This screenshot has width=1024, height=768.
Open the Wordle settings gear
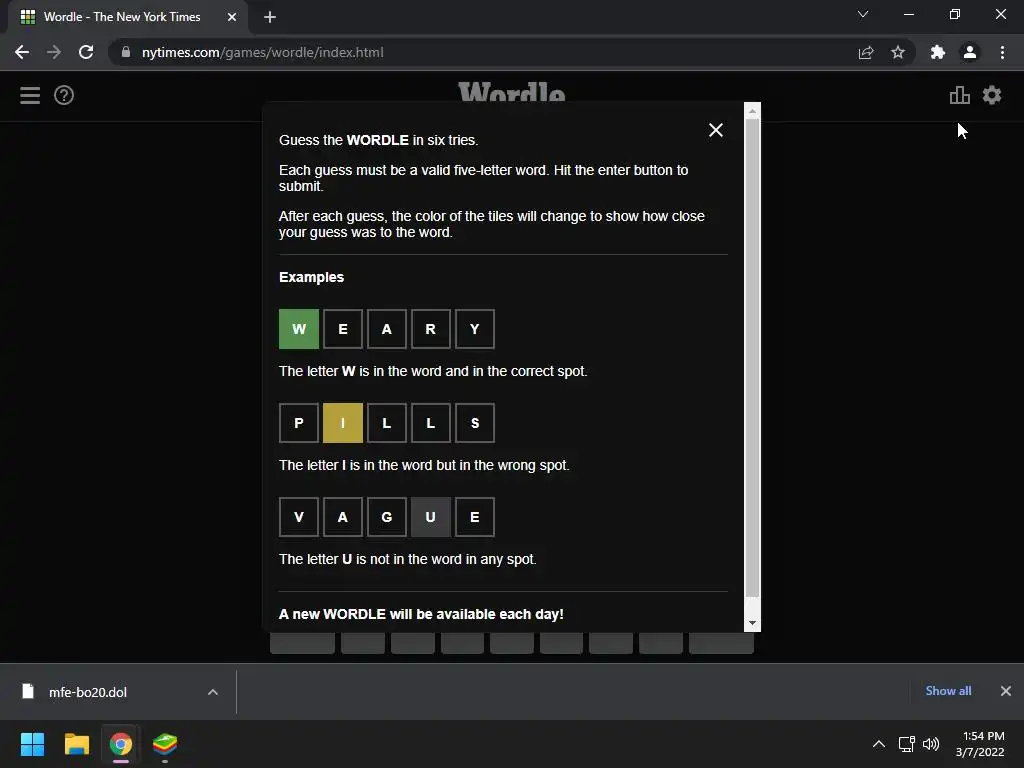992,95
